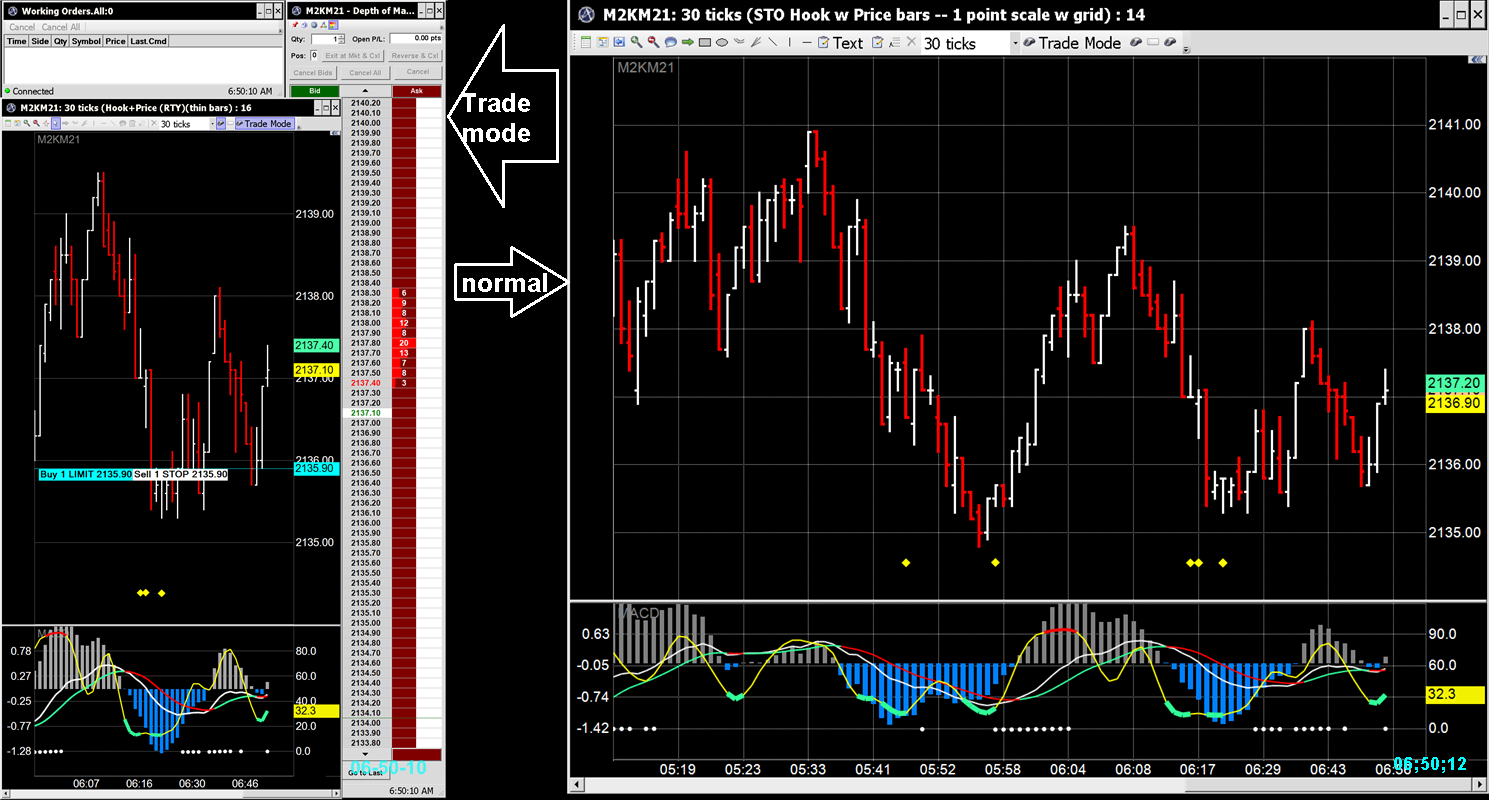
Task: Expand the right chart toolbar overflow chevron
Action: pos(1185,50)
